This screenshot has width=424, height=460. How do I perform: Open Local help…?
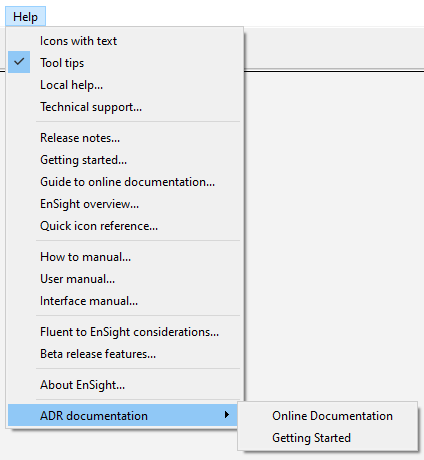coord(124,85)
